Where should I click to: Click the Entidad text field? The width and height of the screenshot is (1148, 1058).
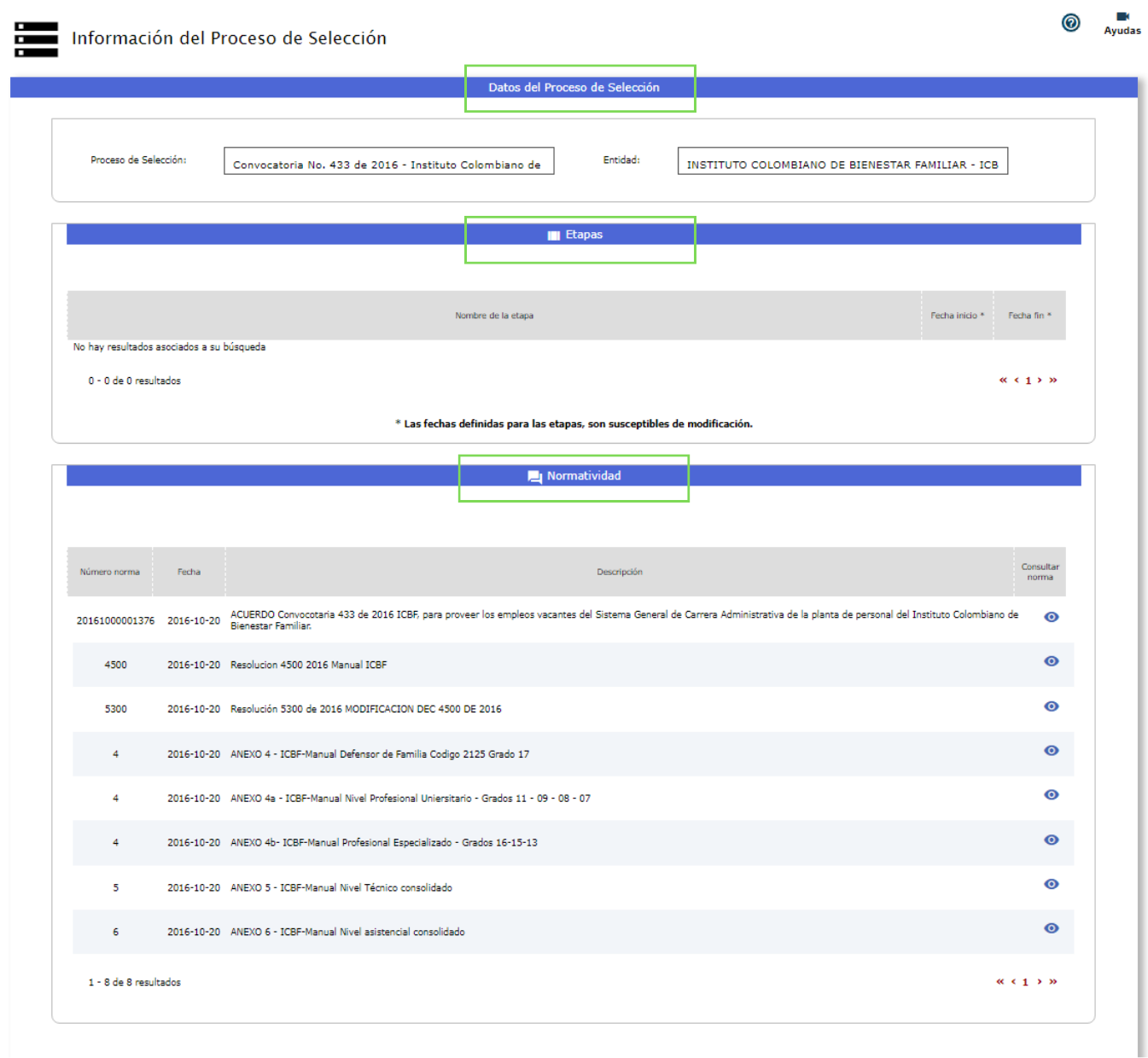tap(842, 161)
